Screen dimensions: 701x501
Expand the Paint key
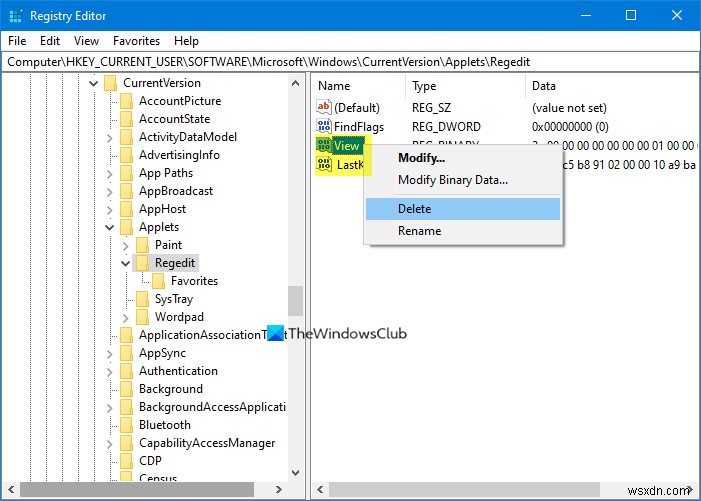pyautogui.click(x=126, y=246)
